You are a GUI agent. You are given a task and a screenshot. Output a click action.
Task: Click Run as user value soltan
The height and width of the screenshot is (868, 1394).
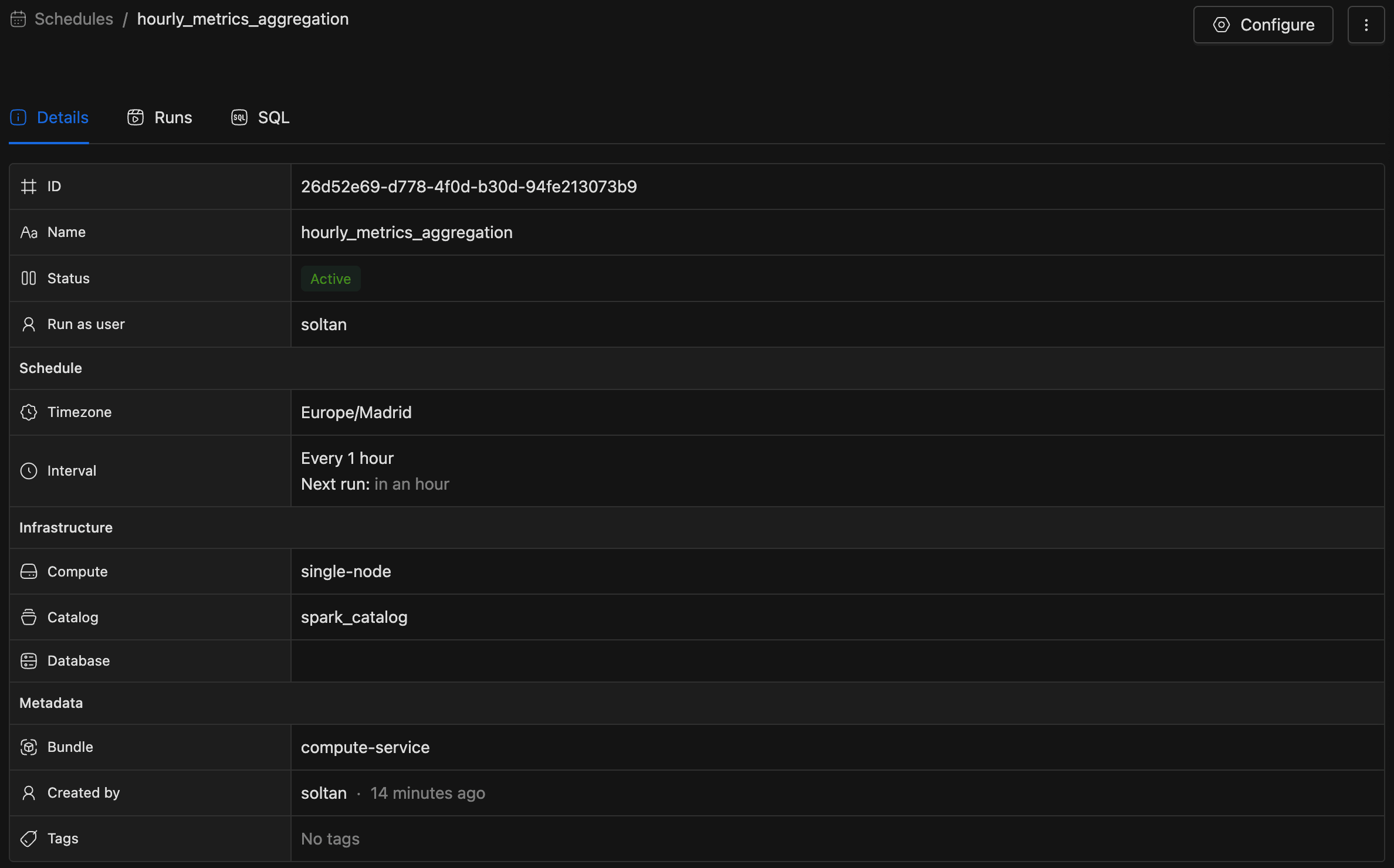324,324
